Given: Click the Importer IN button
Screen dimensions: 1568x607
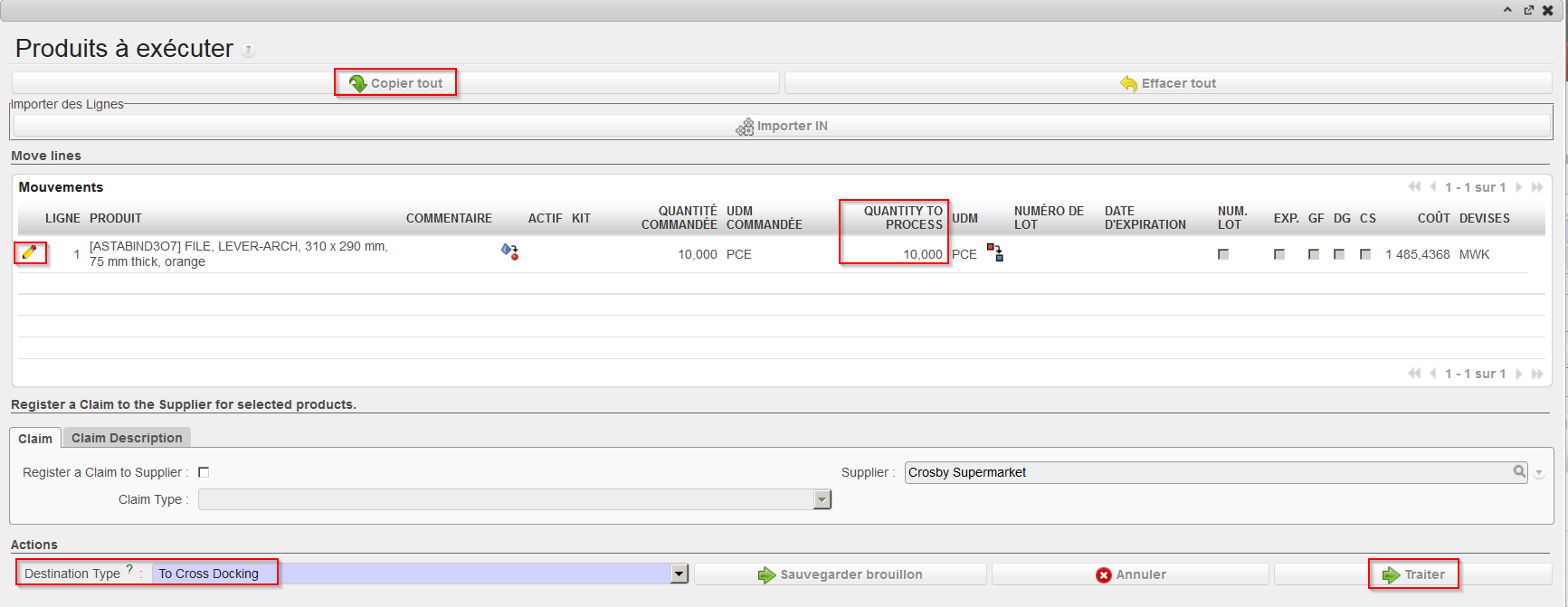Looking at the screenshot, I should coord(783,126).
